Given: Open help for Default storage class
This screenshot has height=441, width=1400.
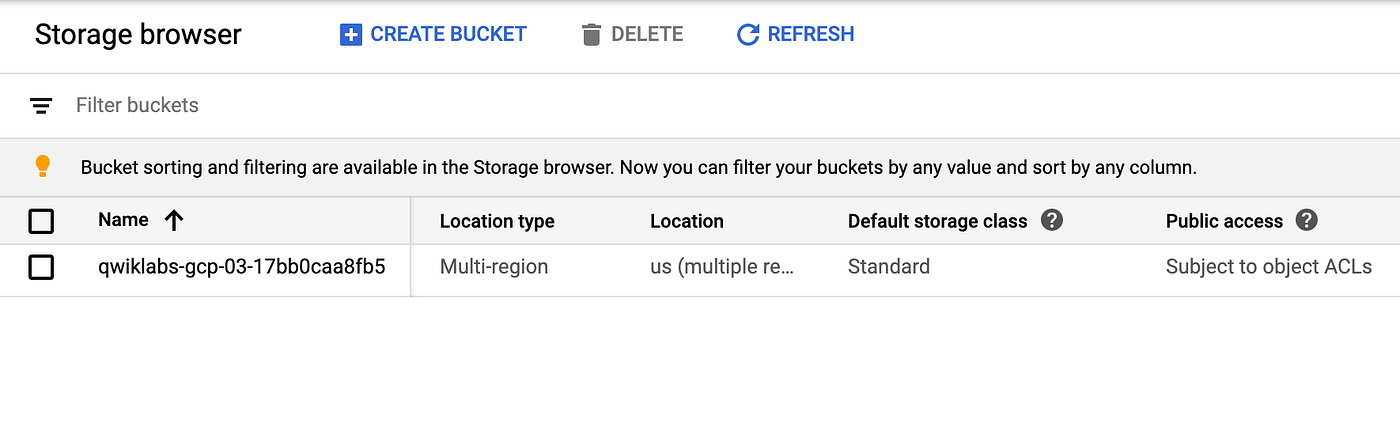Looking at the screenshot, I should pos(1051,221).
